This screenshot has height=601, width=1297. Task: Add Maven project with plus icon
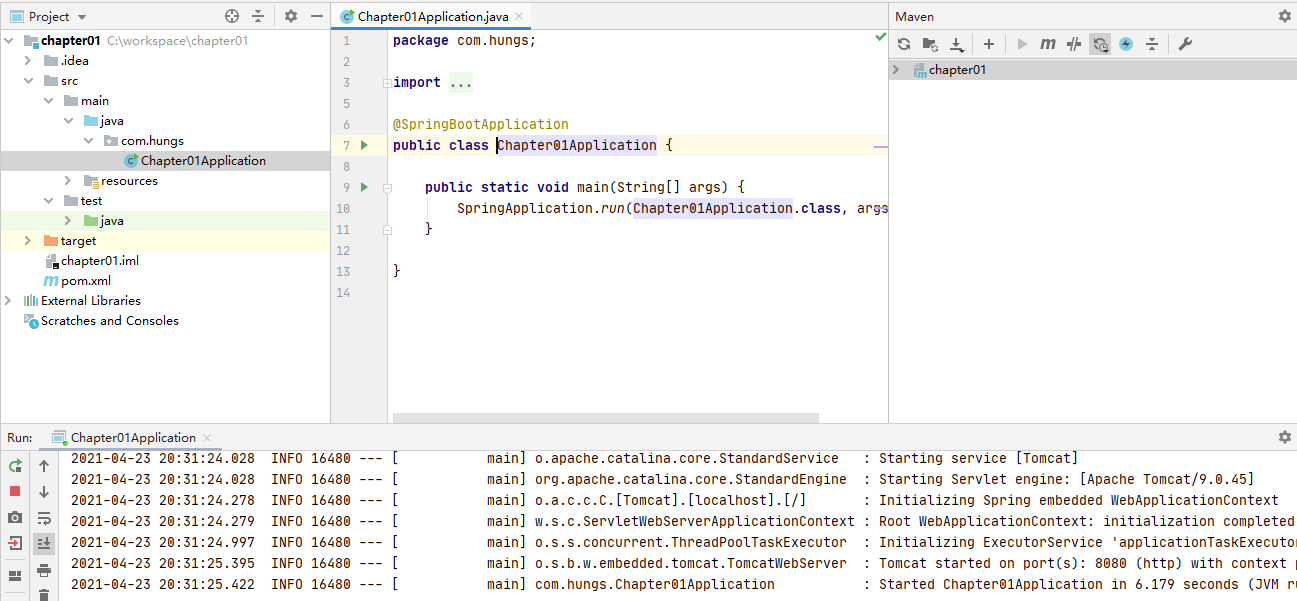click(x=989, y=44)
